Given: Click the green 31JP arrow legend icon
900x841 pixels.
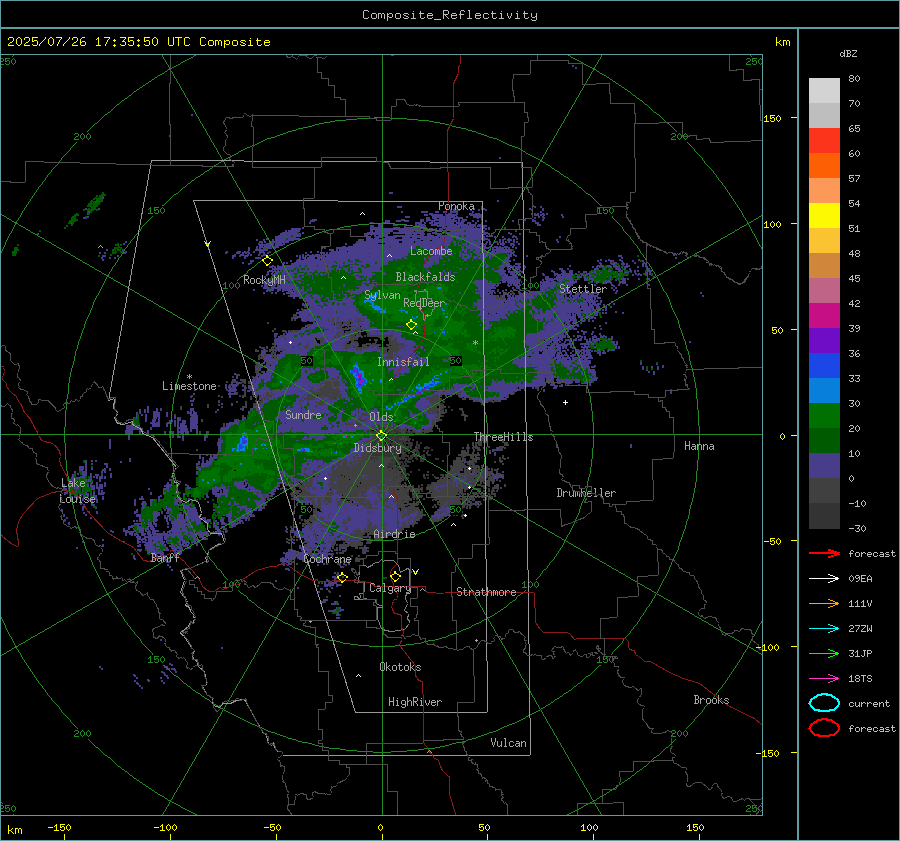Looking at the screenshot, I should pyautogui.click(x=824, y=653).
